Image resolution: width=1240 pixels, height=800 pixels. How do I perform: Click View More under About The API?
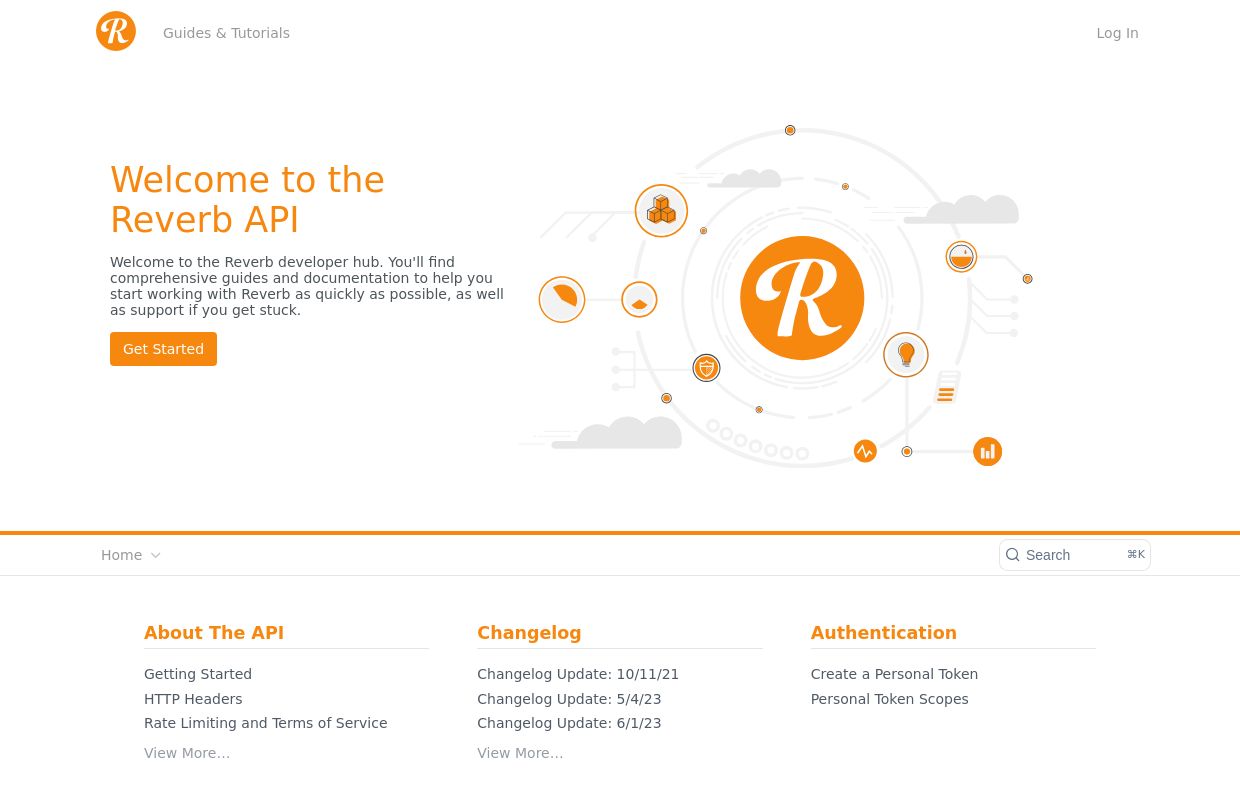187,753
